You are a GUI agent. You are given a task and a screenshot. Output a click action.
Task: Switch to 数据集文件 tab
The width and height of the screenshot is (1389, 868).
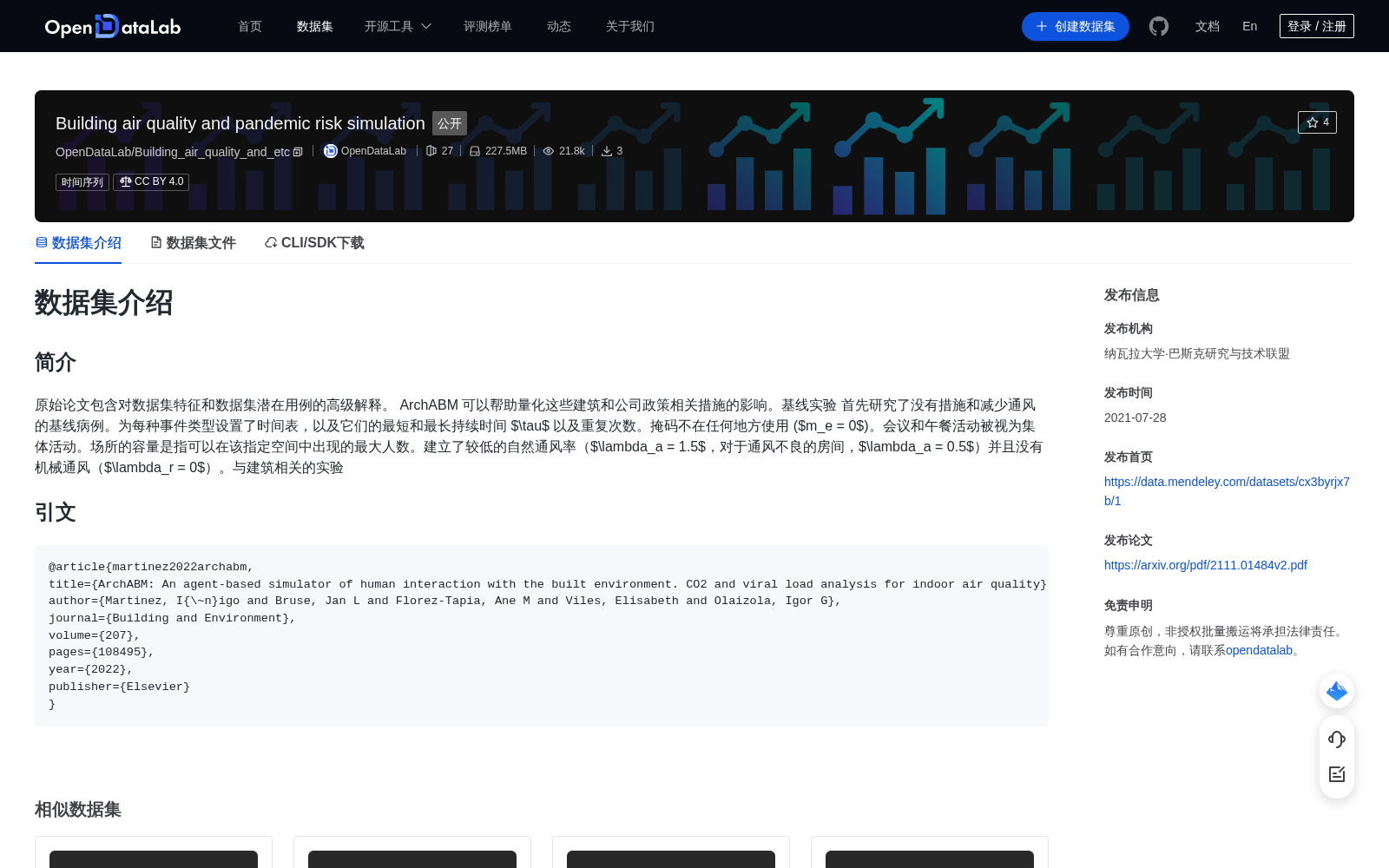(193, 243)
